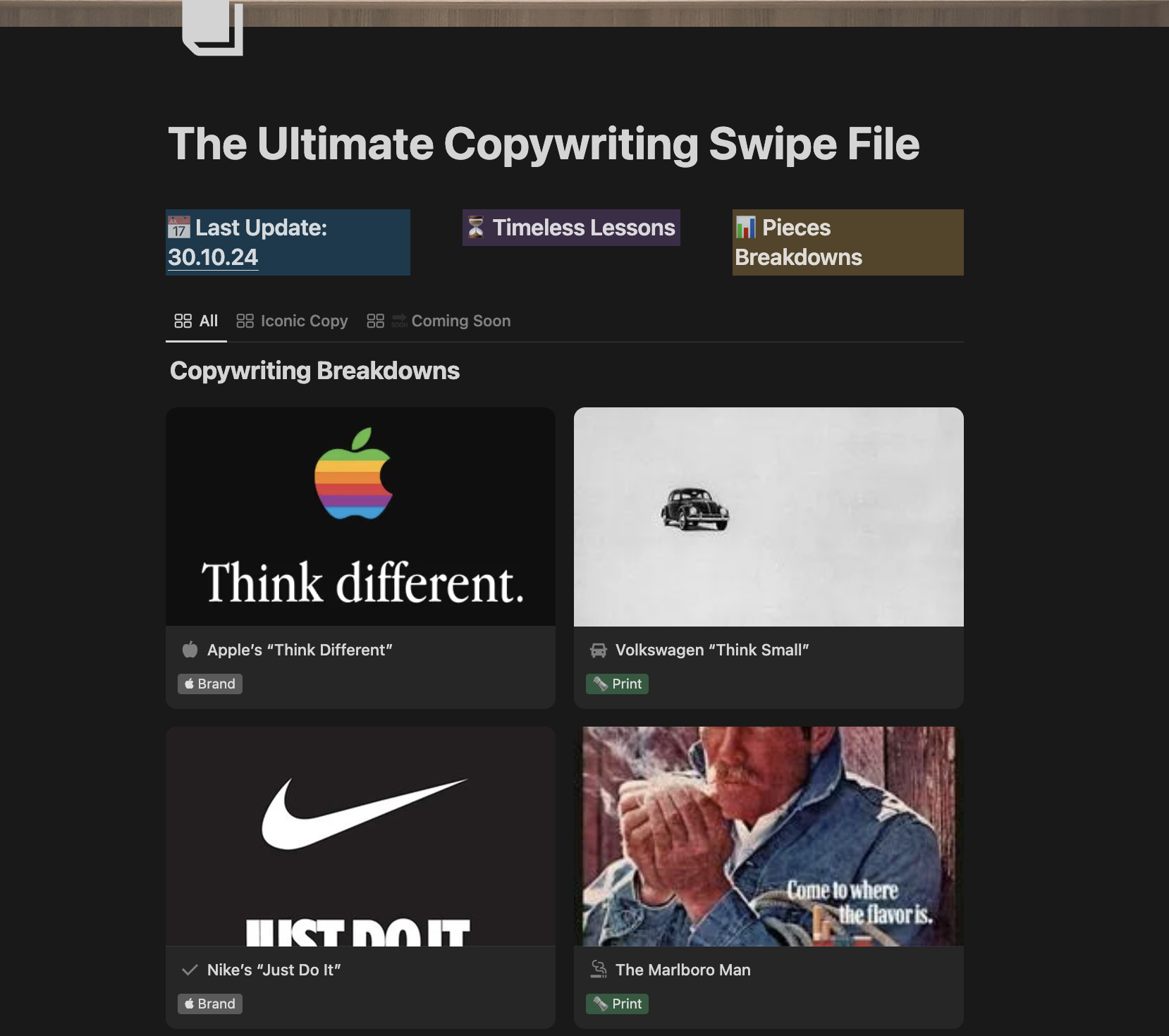Click the bar chart icon in Pieces Breakdowns callout
Viewport: 1169px width, 1036px height.
[x=745, y=227]
